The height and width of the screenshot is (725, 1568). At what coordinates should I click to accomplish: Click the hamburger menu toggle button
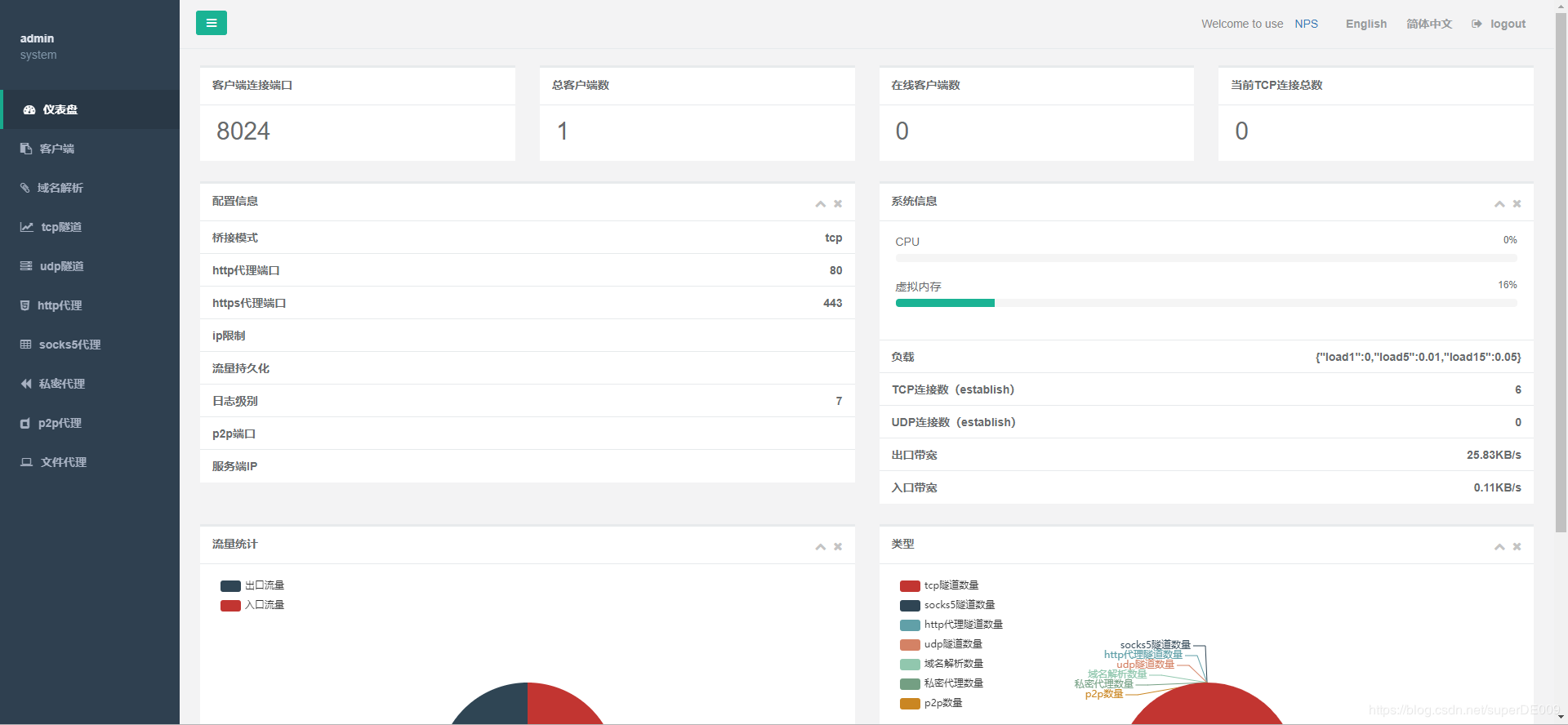pyautogui.click(x=211, y=23)
